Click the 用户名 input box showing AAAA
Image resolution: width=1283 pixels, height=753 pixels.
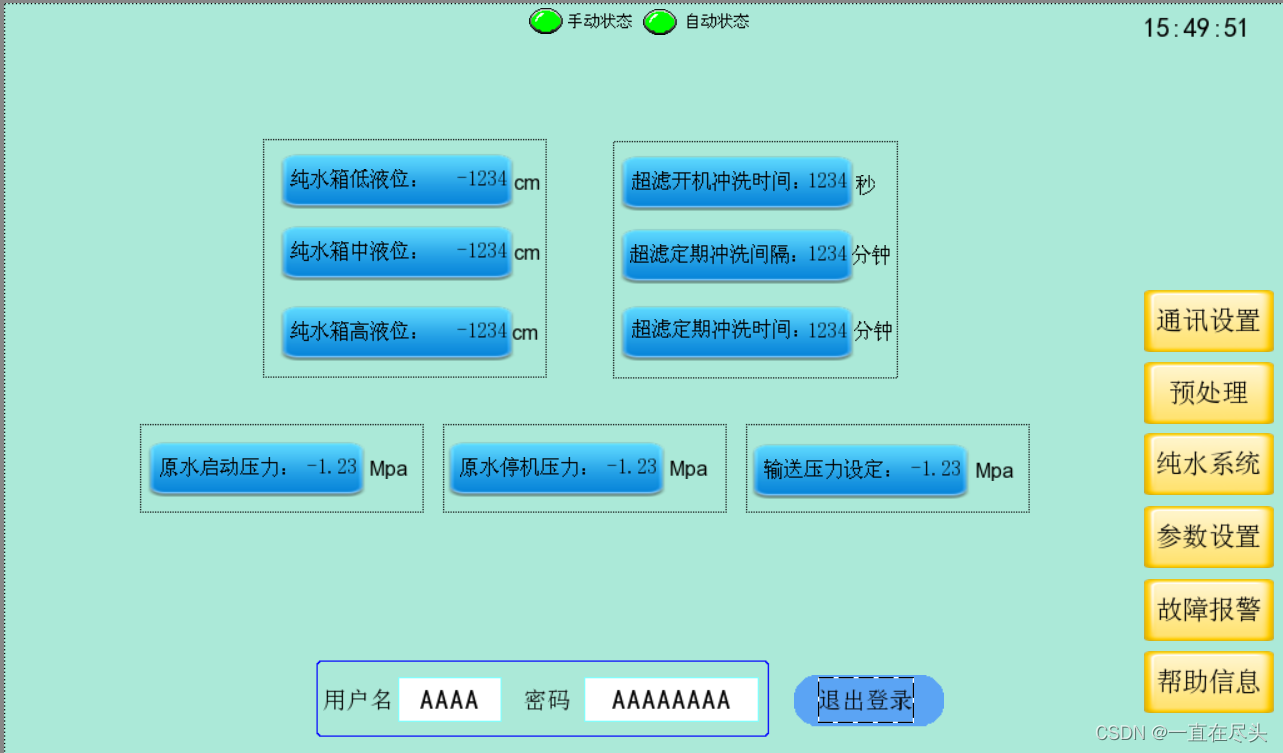(x=450, y=700)
